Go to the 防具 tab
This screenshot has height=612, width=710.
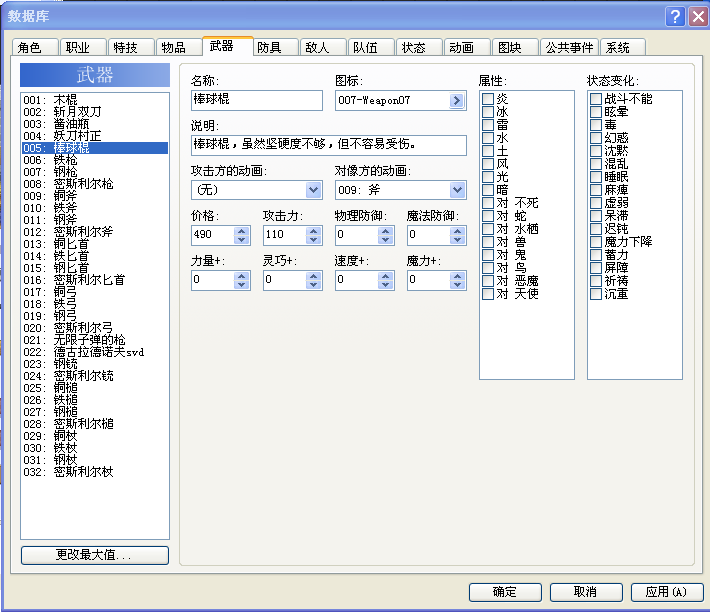(x=275, y=47)
